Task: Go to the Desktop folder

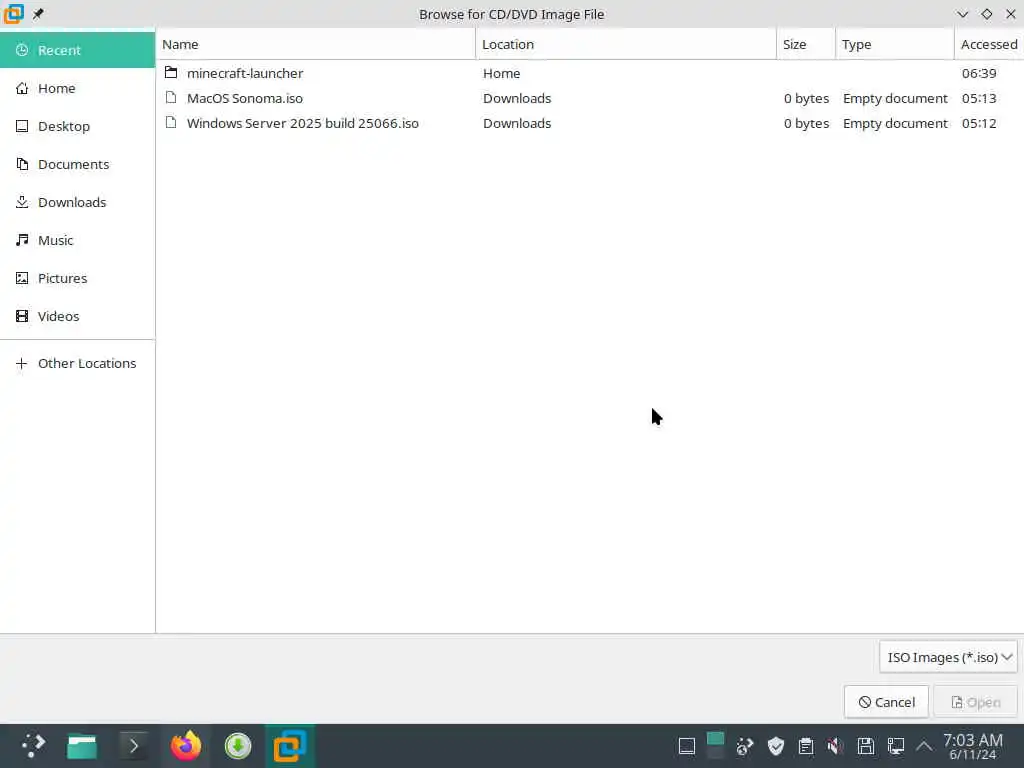Action: pyautogui.click(x=77, y=126)
